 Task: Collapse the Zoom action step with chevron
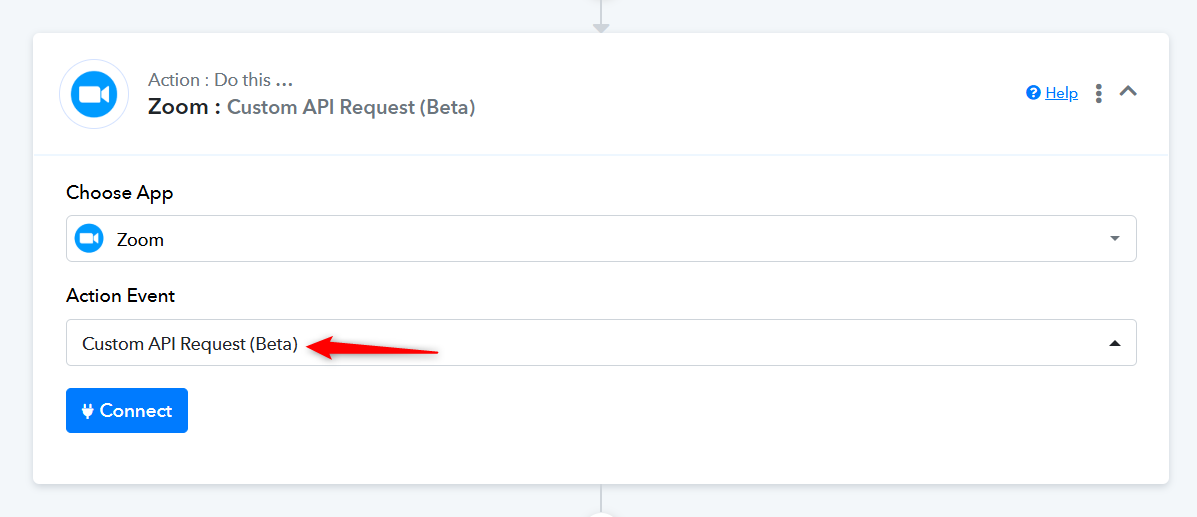coord(1128,91)
